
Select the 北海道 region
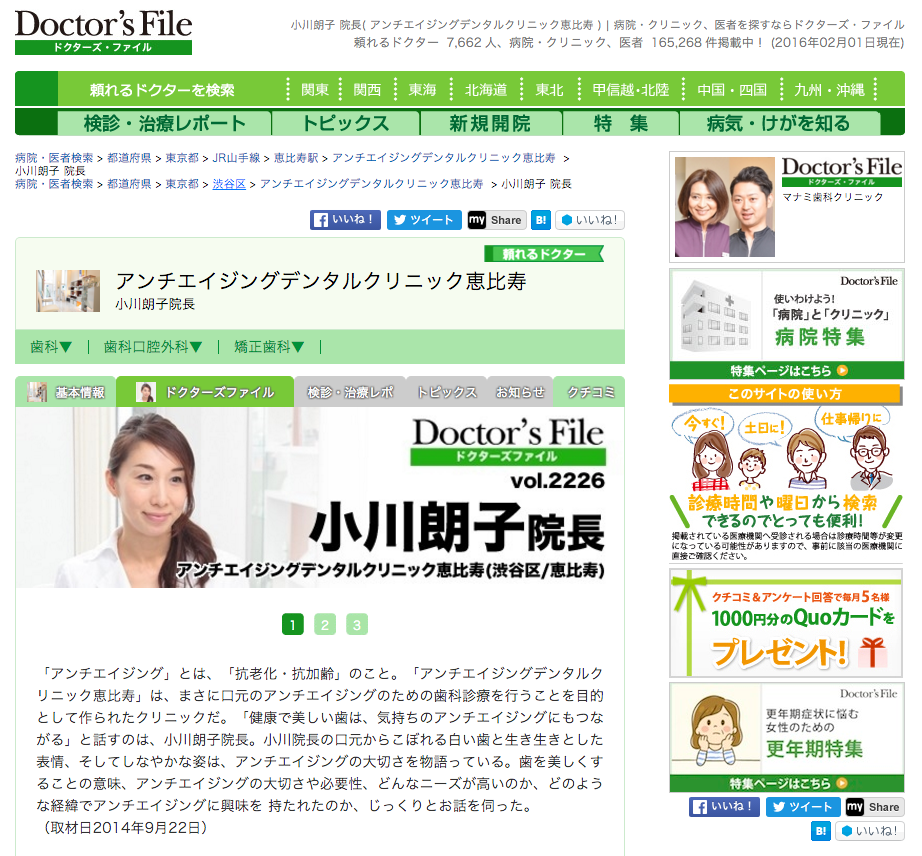(486, 89)
